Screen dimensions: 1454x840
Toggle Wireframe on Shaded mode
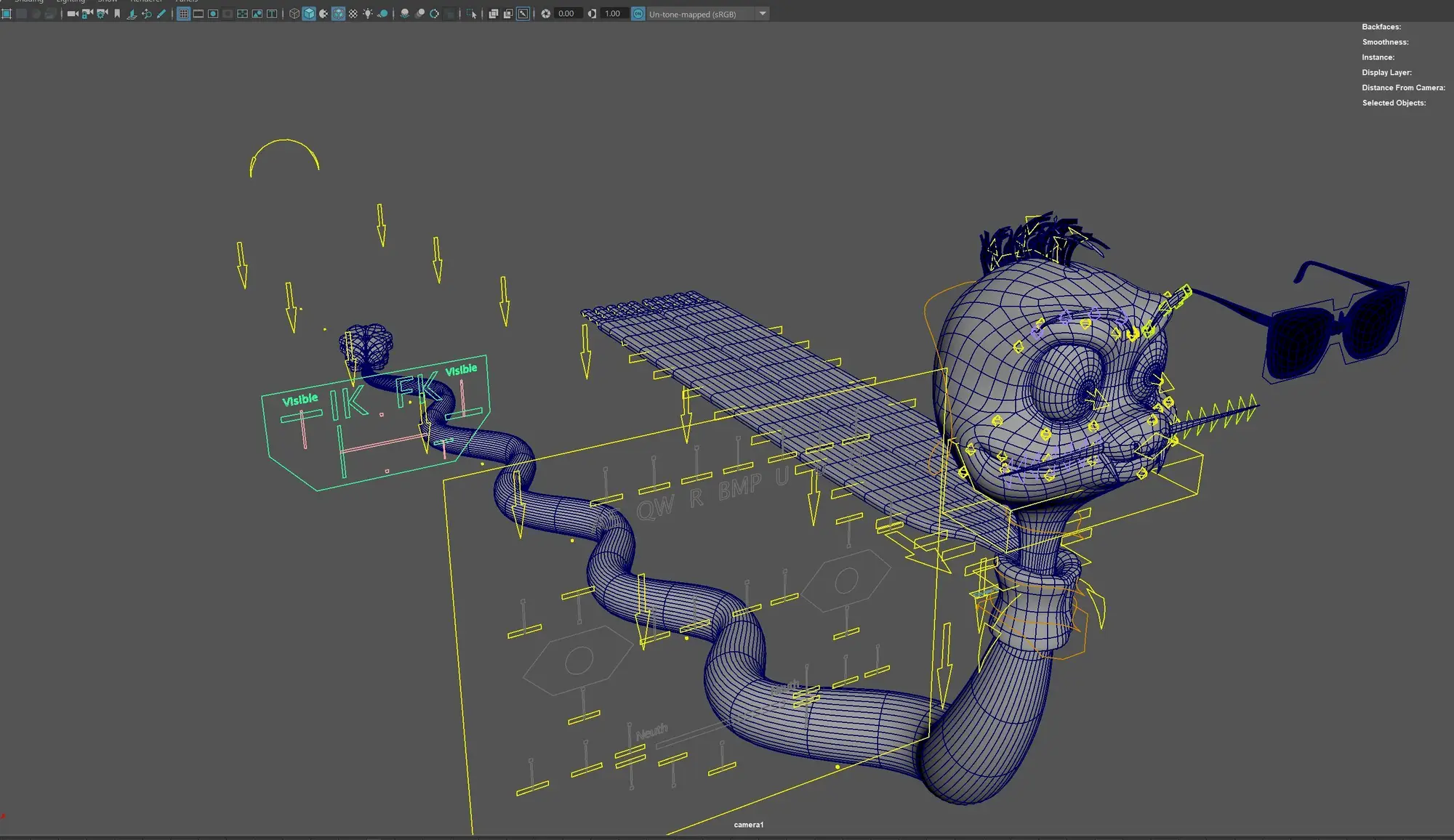(338, 14)
